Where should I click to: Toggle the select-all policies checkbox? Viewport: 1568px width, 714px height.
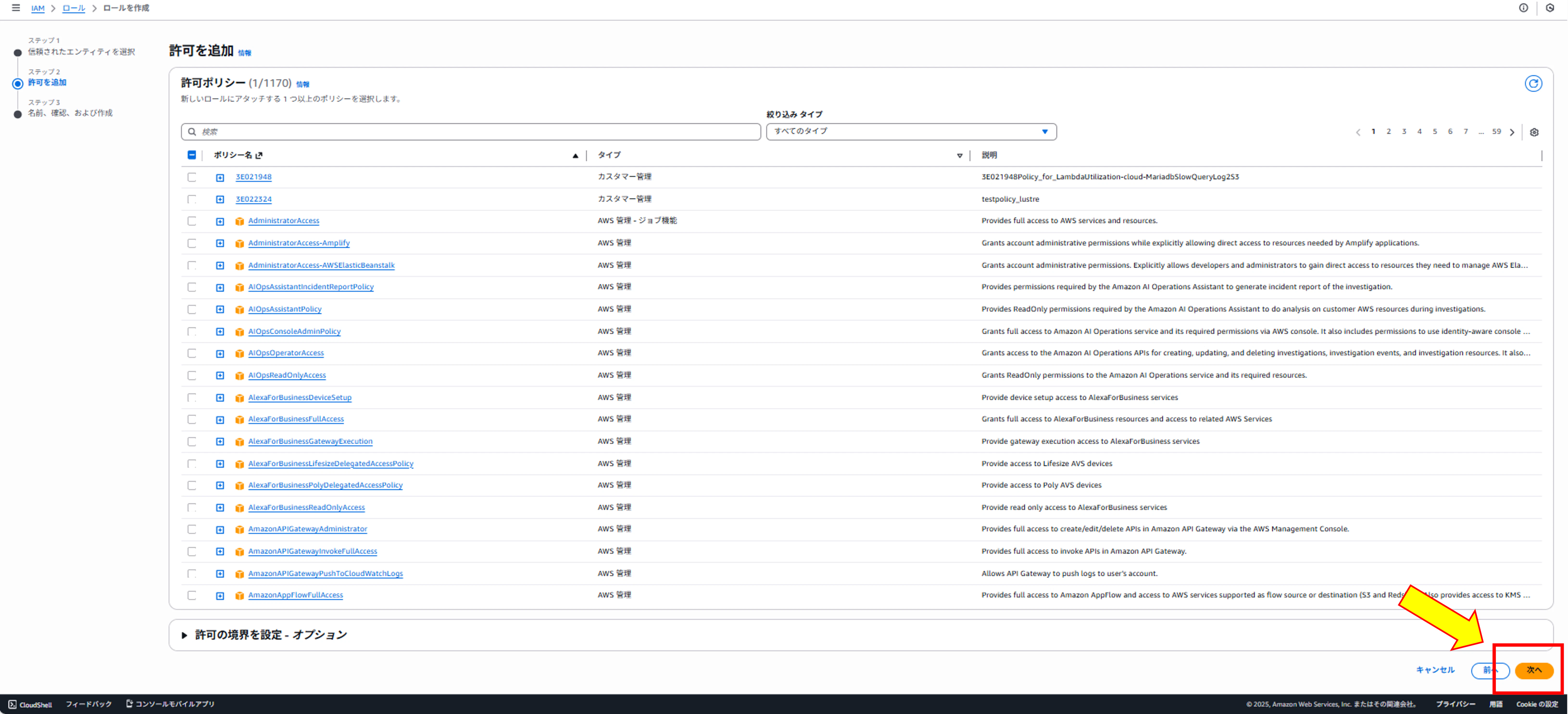click(192, 155)
